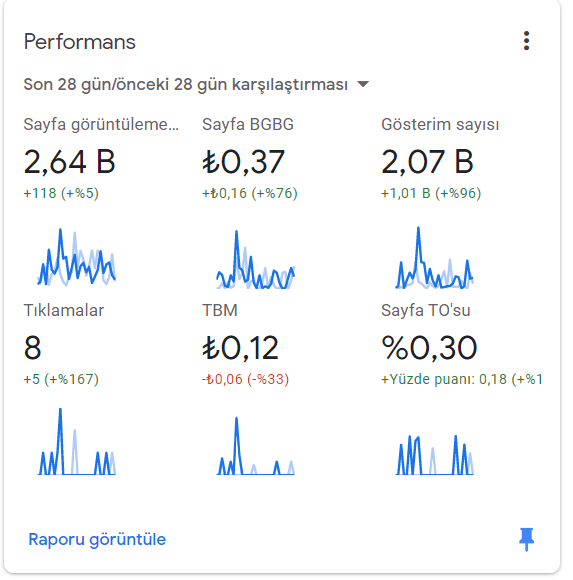Click the red -₺0,06 (-%33) change text
573x580 pixels.
coord(245,379)
